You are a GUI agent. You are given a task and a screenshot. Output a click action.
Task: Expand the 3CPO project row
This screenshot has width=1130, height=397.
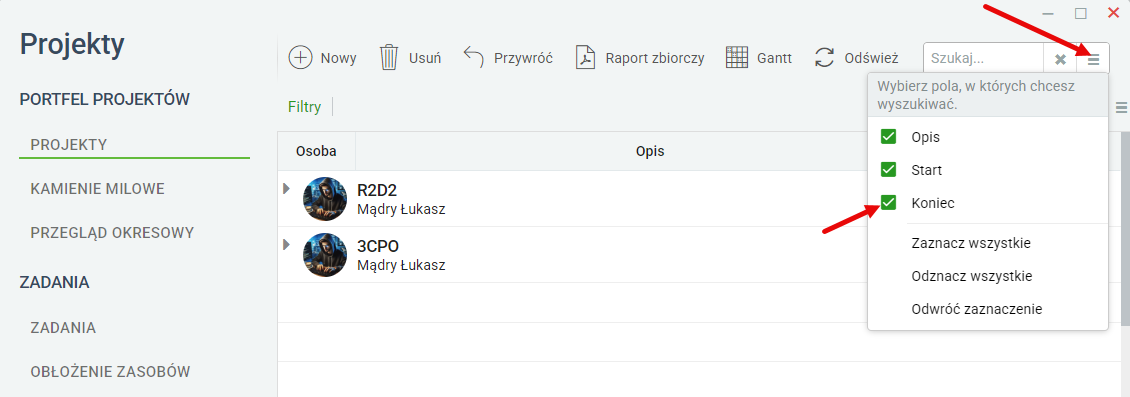[286, 244]
